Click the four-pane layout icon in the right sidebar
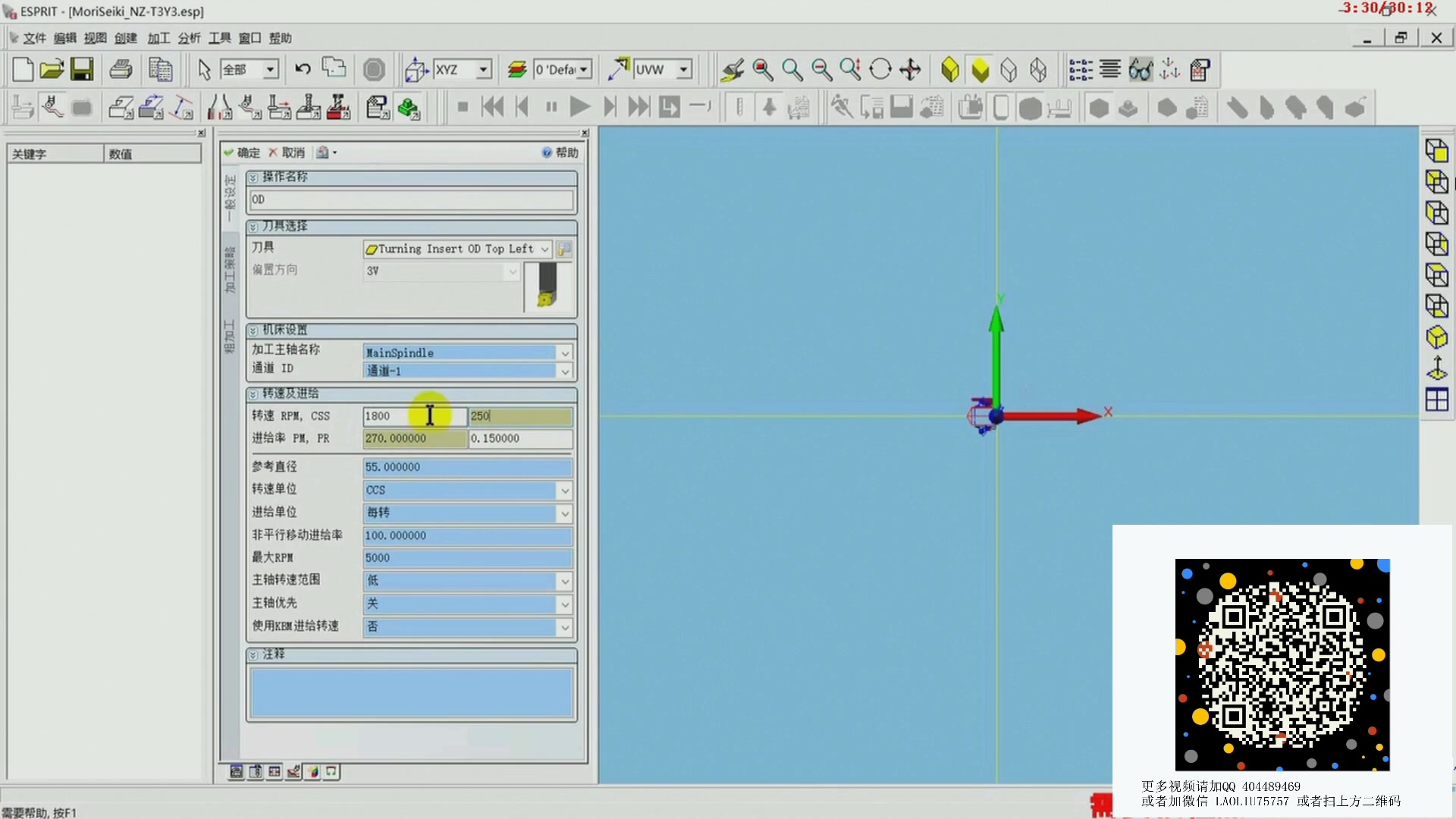 1436,399
